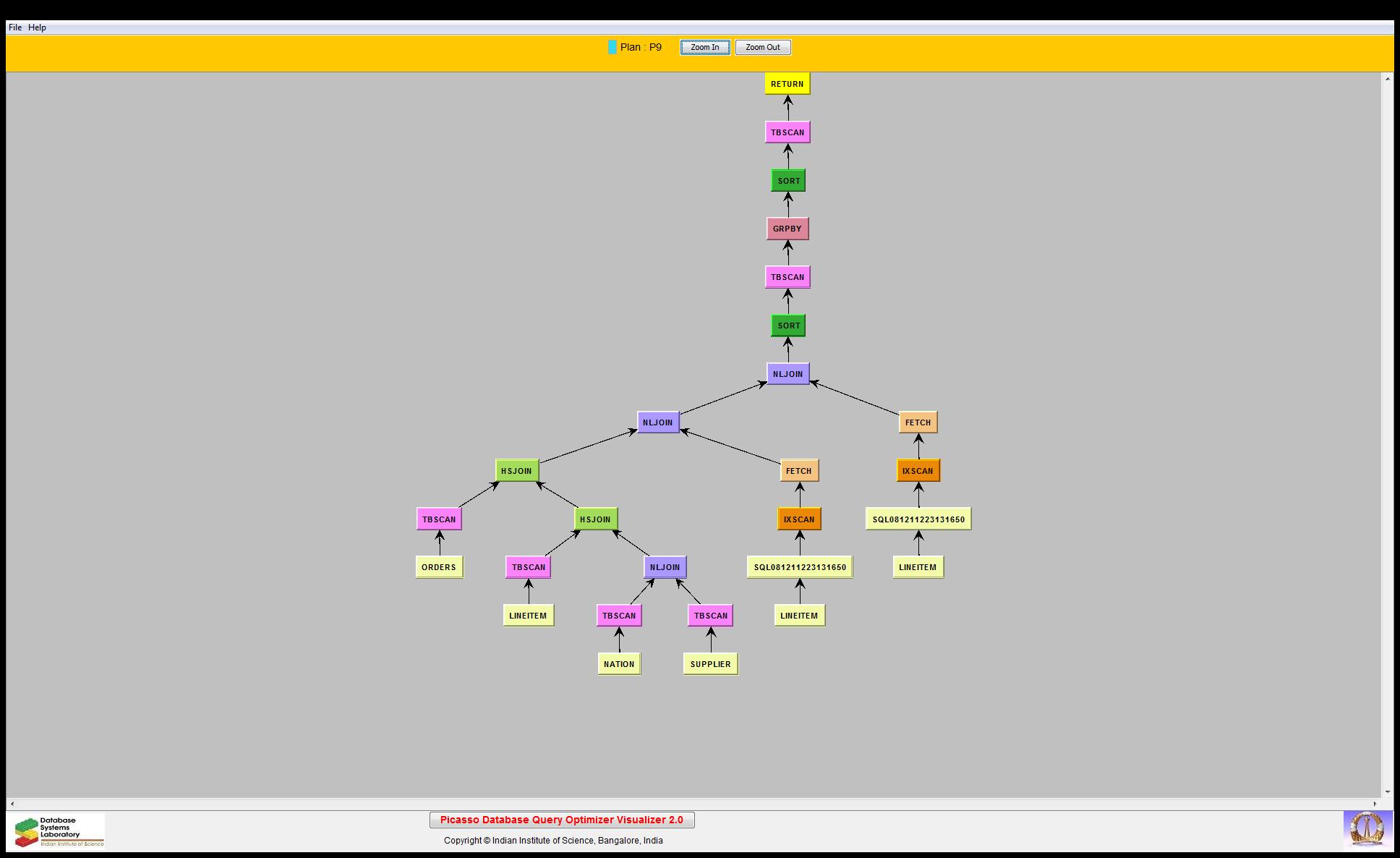Select the rightmost IXSCAN node
Image resolution: width=1400 pixels, height=858 pixels.
(918, 471)
